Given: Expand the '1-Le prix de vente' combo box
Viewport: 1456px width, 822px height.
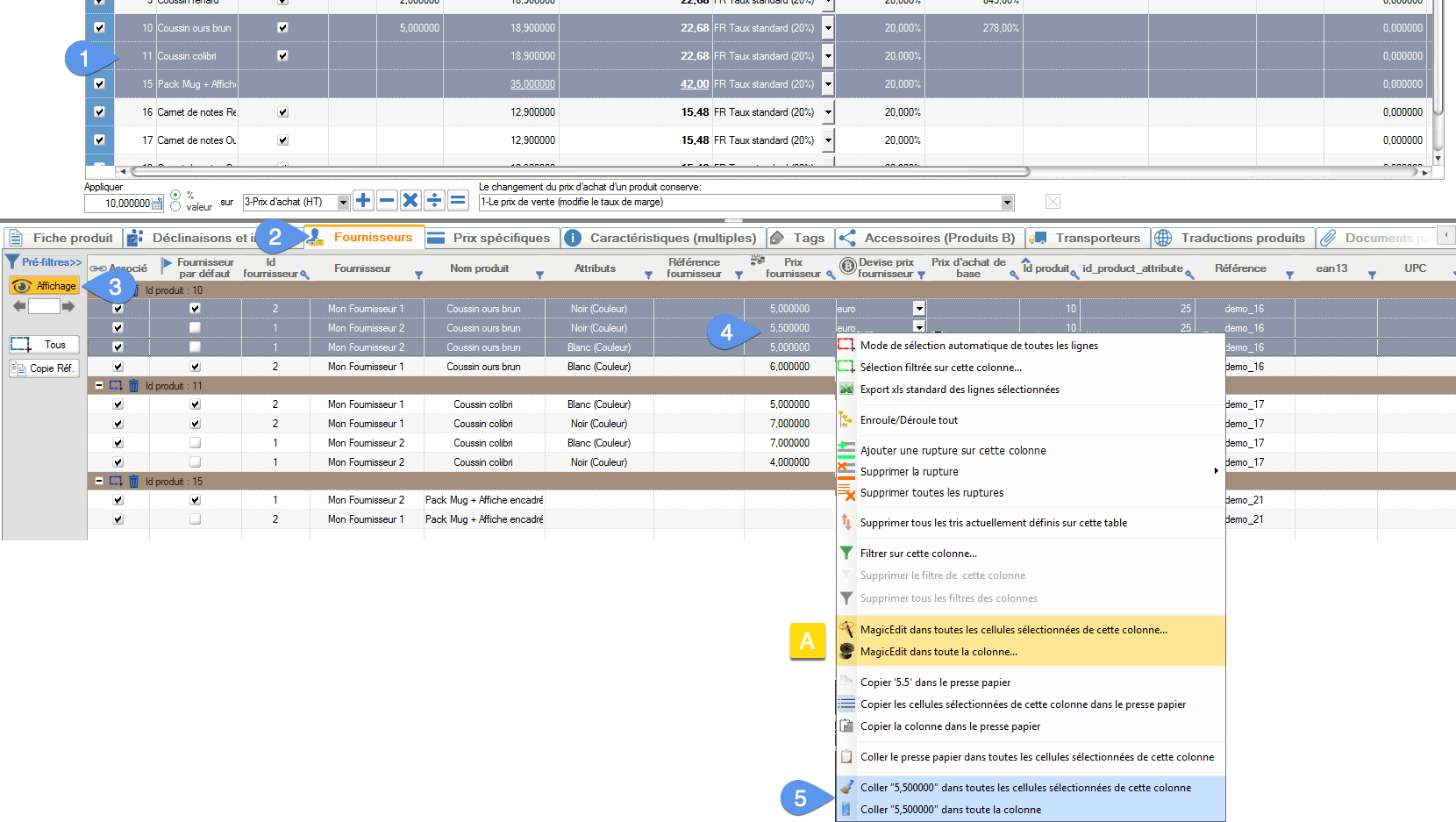Looking at the screenshot, I should tap(1007, 203).
